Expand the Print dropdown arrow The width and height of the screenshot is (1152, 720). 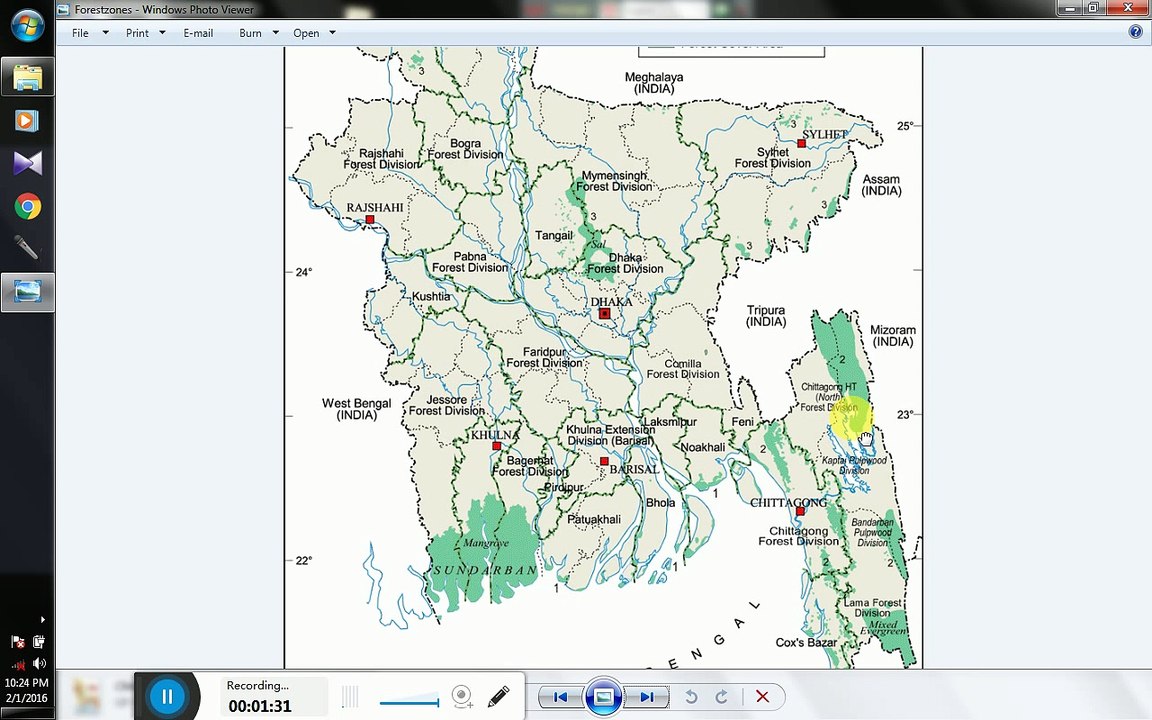162,32
